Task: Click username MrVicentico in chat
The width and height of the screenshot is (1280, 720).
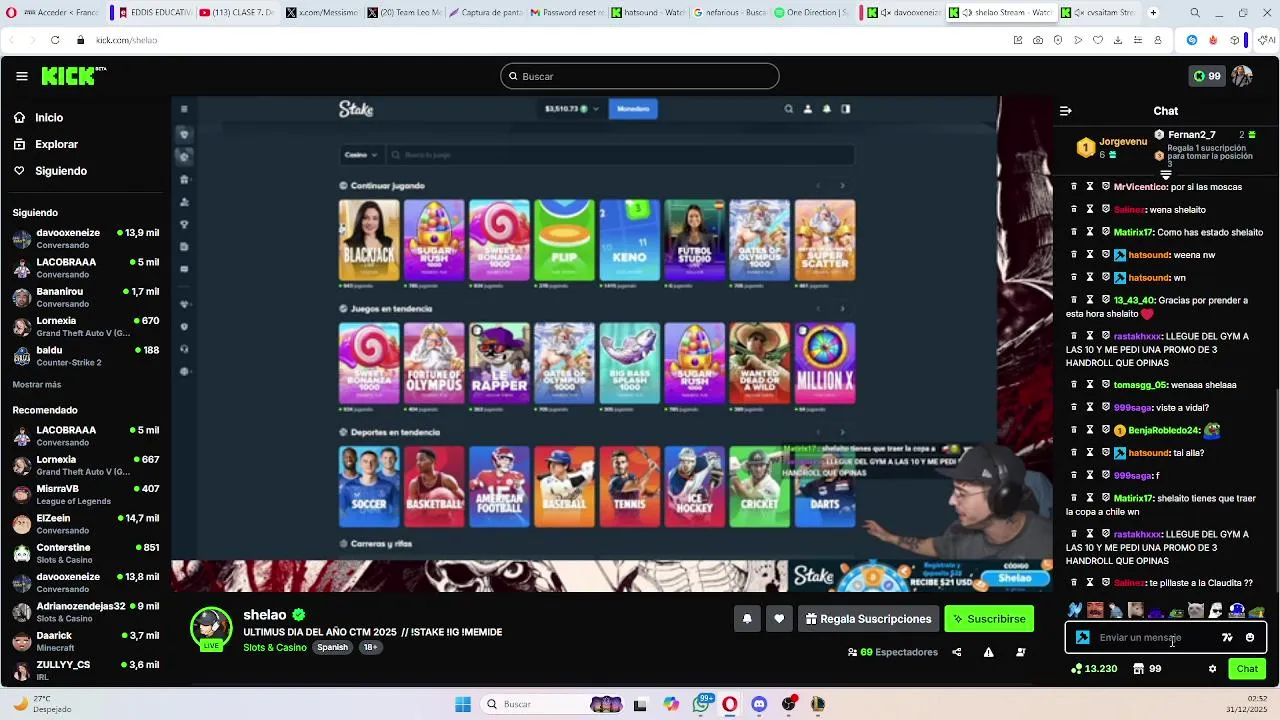Action: point(1140,187)
